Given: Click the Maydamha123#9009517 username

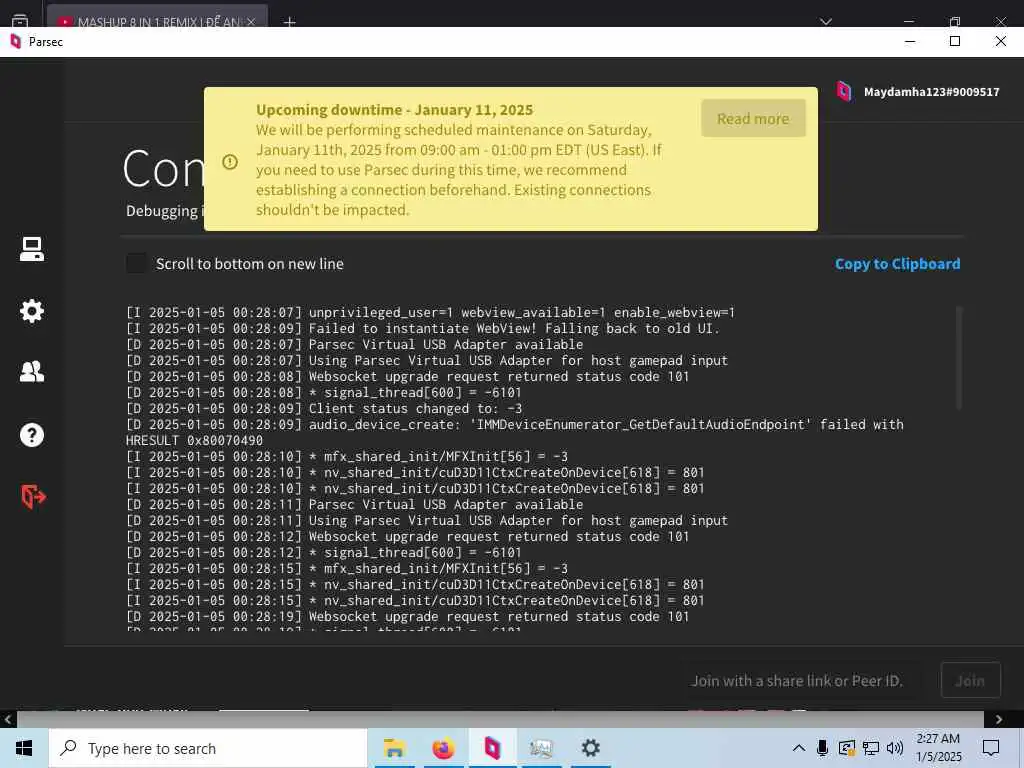Looking at the screenshot, I should pos(931,92).
